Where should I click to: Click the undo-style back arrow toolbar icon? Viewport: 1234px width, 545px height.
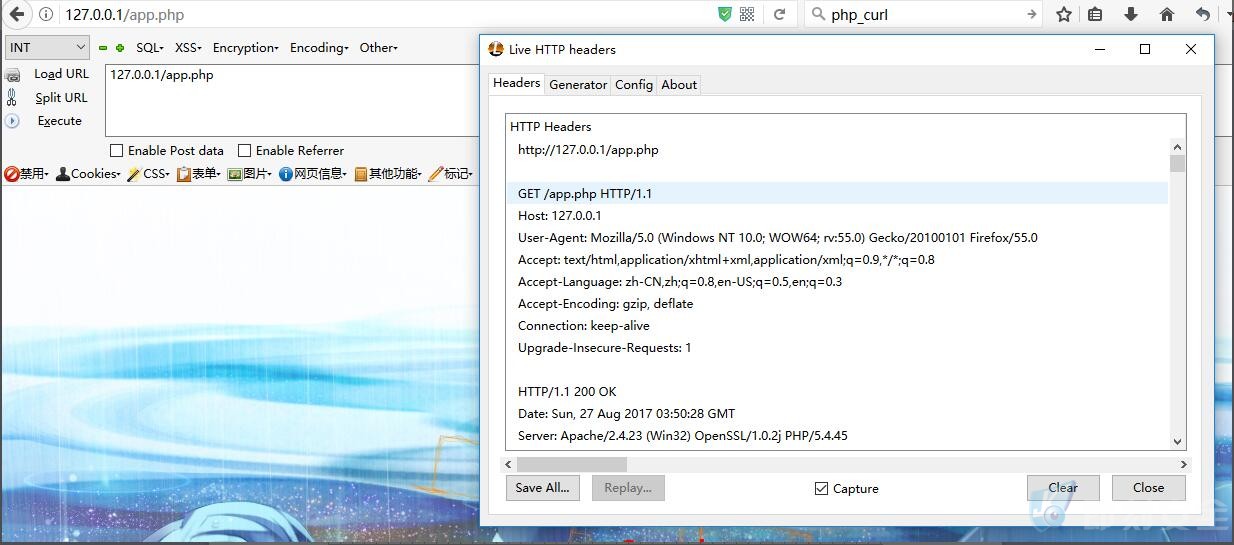pyautogui.click(x=1202, y=14)
